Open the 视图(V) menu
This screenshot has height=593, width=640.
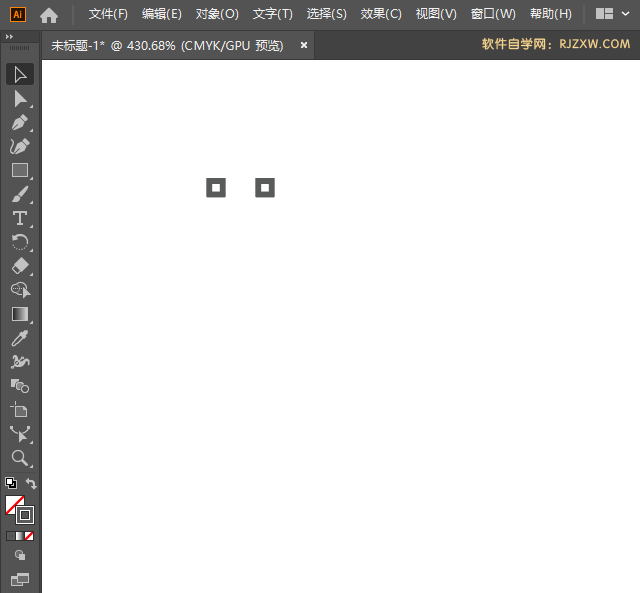(x=436, y=14)
